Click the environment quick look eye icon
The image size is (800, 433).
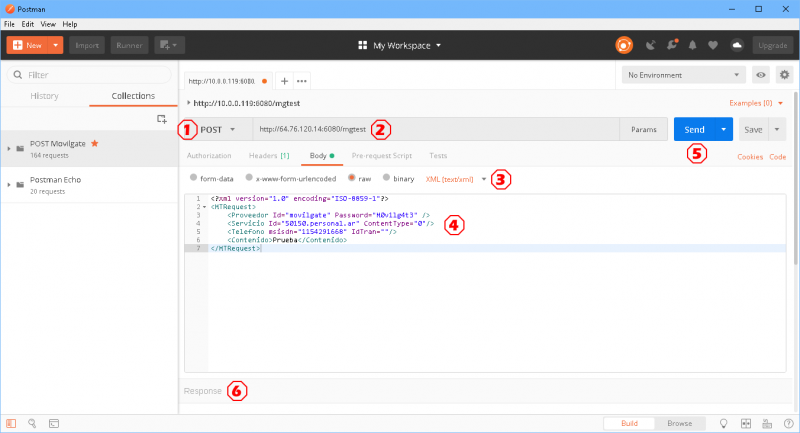tap(761, 75)
